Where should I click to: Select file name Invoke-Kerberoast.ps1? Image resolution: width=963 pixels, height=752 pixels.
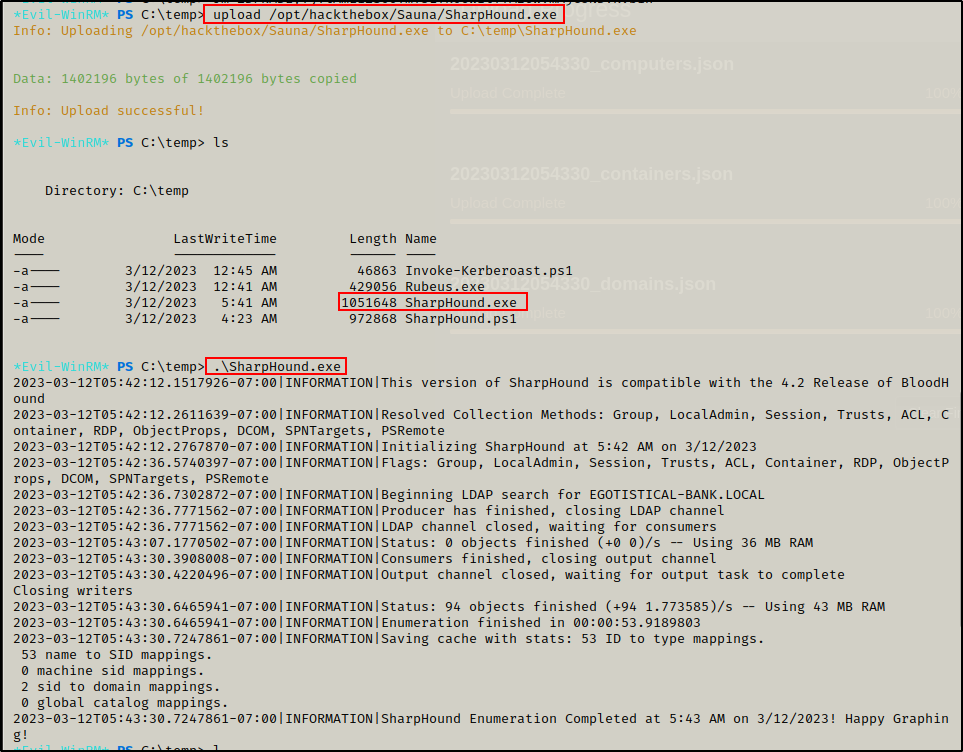point(489,270)
